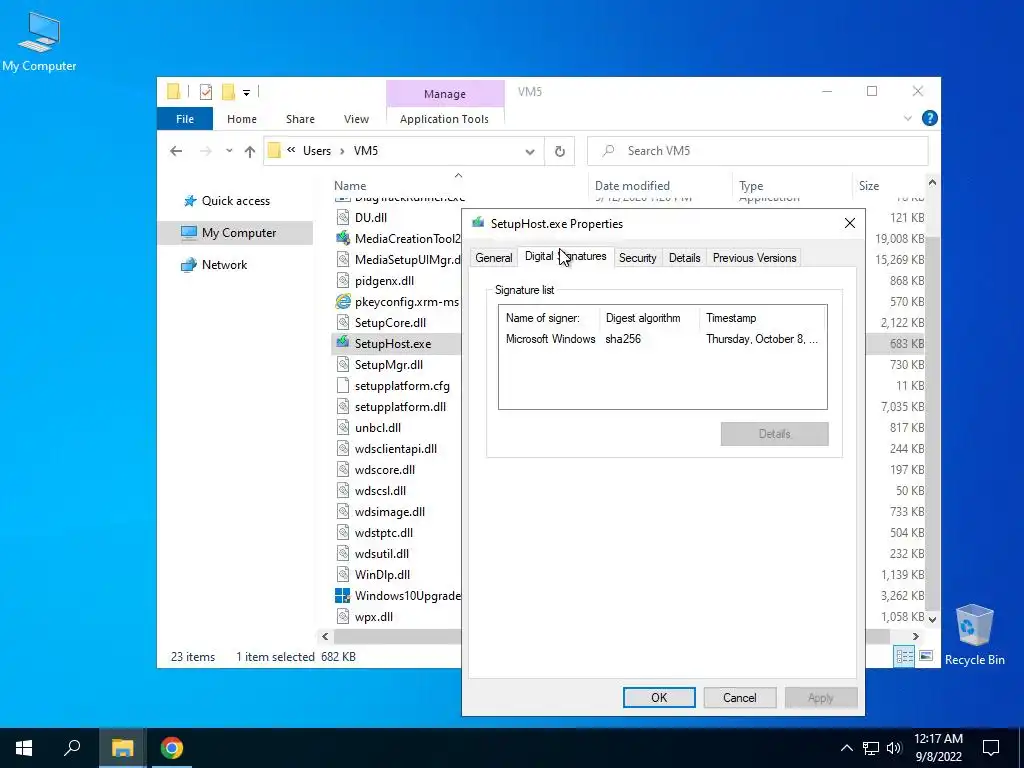Click Cancel in Properties dialog
The image size is (1024, 768).
point(739,697)
